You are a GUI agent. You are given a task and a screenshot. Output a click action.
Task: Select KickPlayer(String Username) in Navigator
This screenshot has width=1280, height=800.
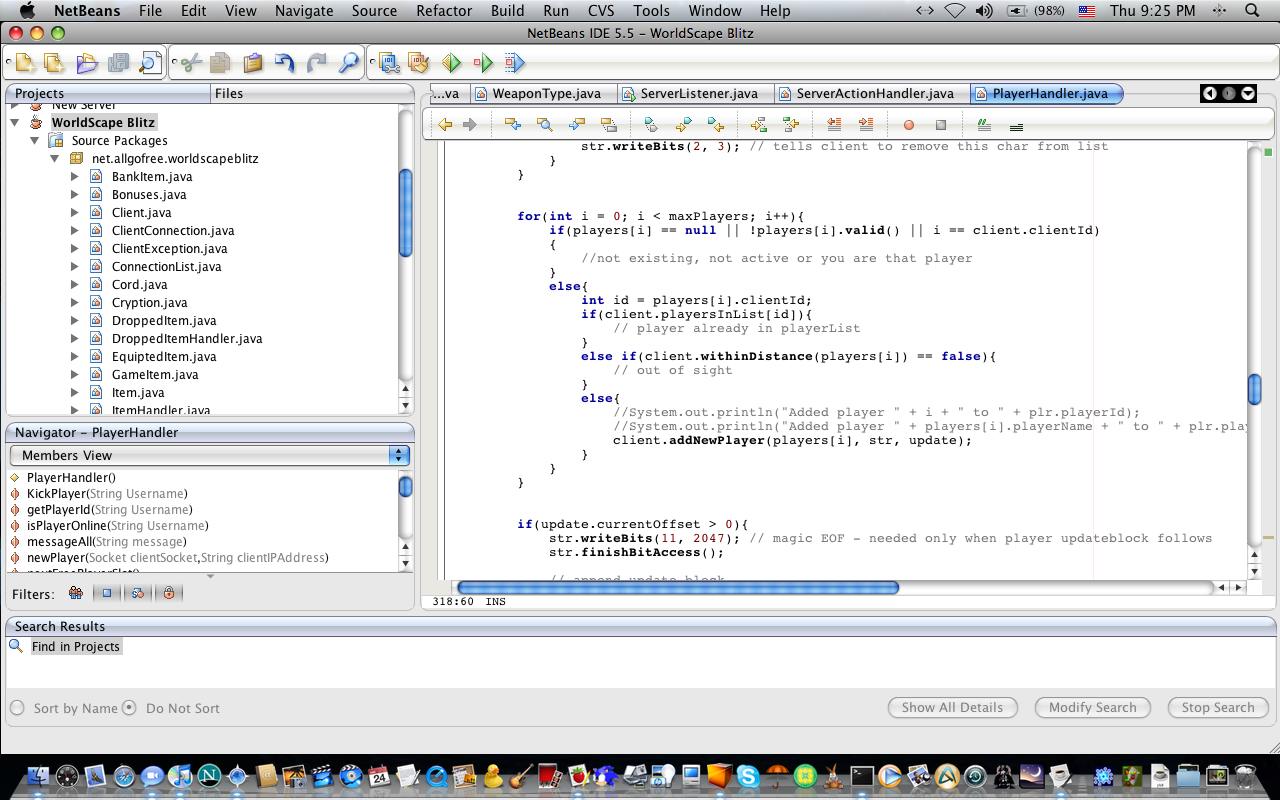click(107, 493)
